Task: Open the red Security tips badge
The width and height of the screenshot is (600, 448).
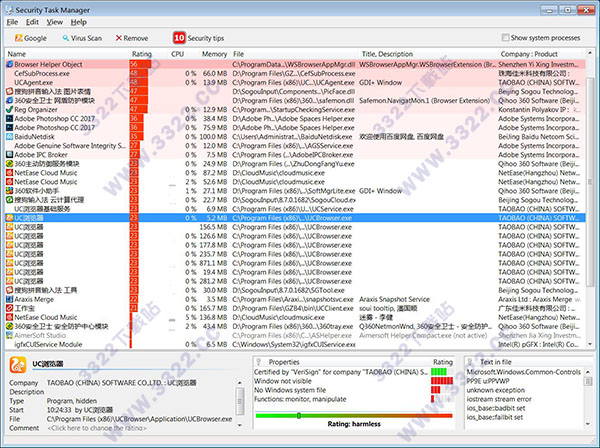Action: [179, 38]
